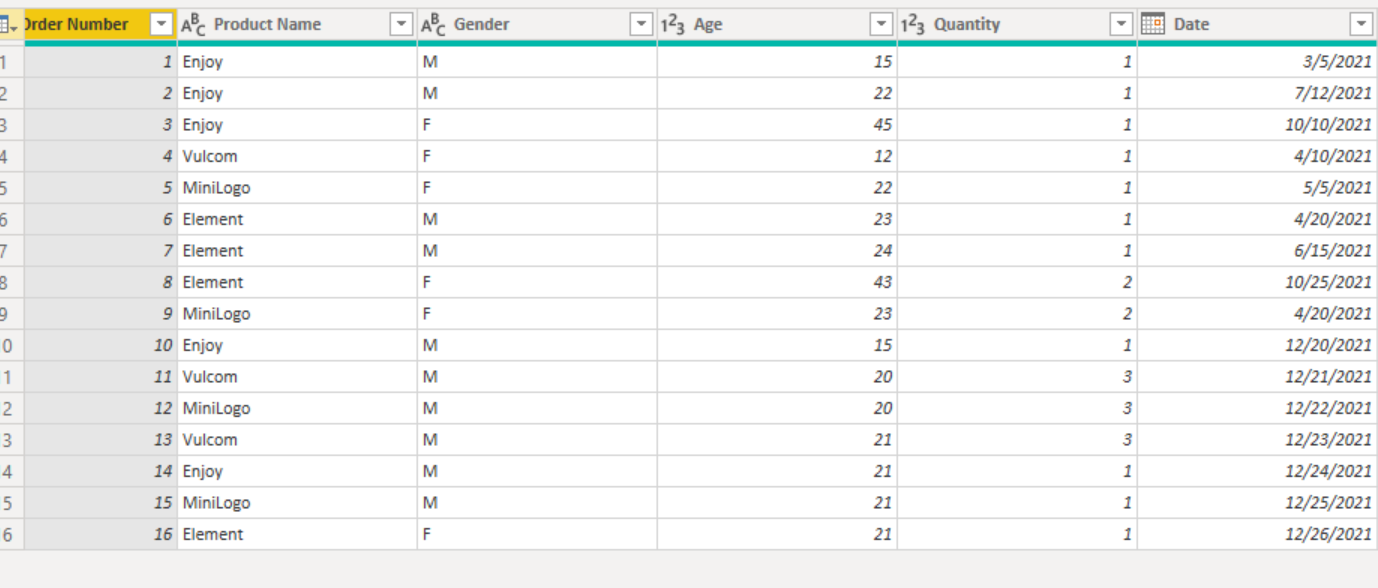Click the Age column number type icon
Screen dimensions: 1378x588
pos(673,25)
